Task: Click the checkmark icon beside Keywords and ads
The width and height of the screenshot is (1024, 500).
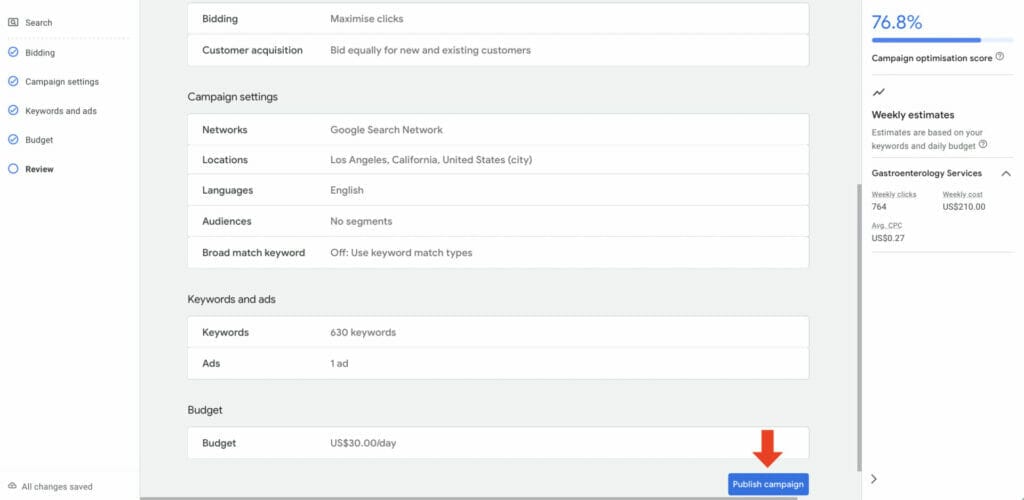Action: [x=13, y=111]
